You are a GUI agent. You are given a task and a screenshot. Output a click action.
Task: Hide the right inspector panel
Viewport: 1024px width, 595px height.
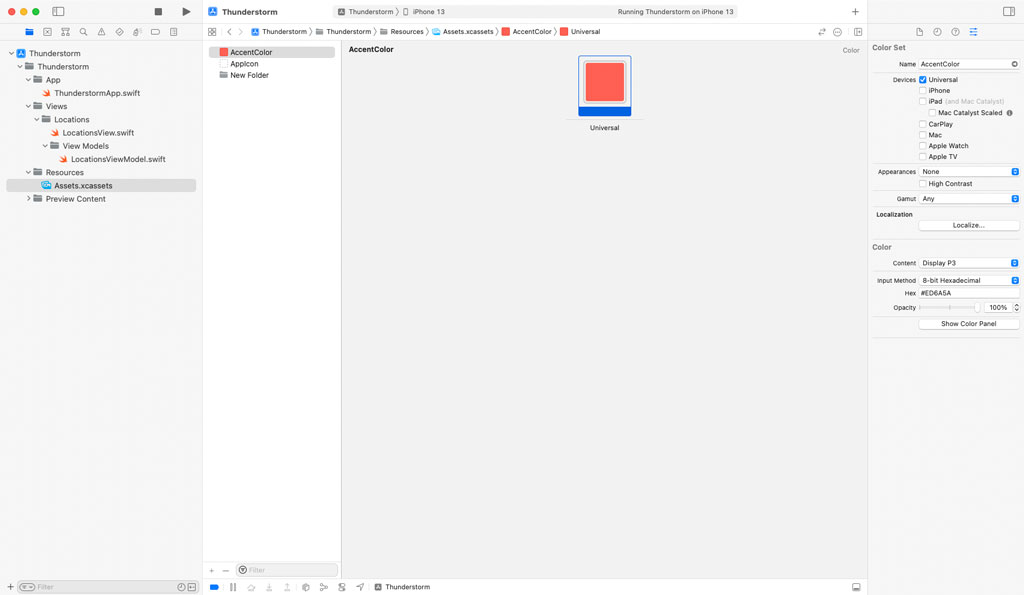(1008, 12)
